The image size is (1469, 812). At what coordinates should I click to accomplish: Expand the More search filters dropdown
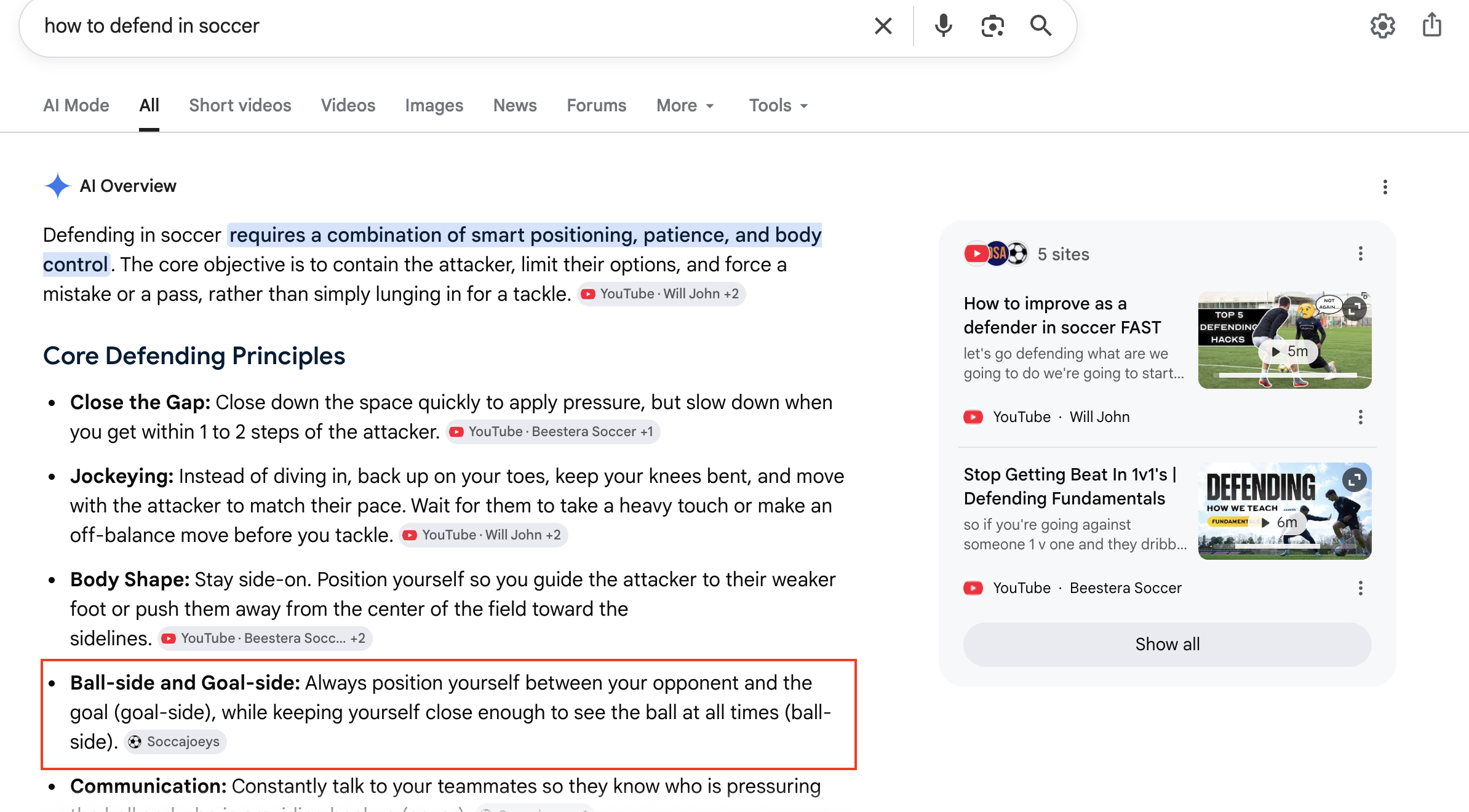click(685, 106)
